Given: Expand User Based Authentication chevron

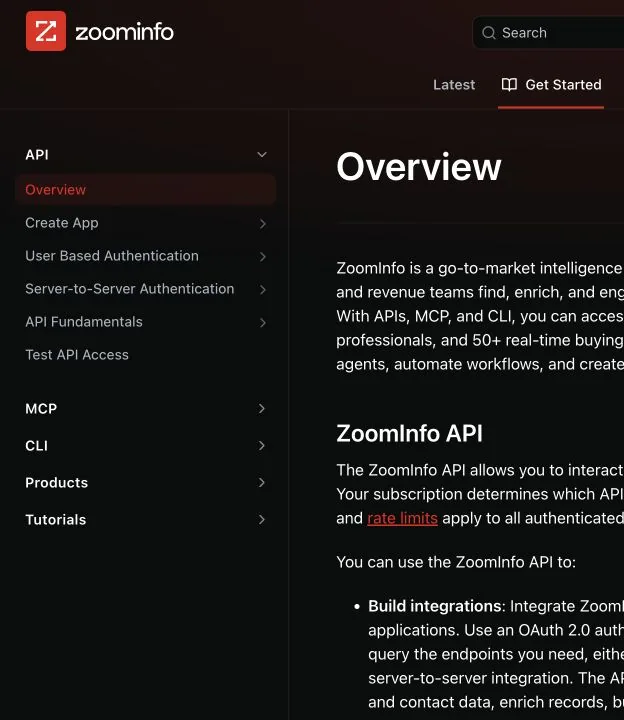Looking at the screenshot, I should tap(263, 257).
